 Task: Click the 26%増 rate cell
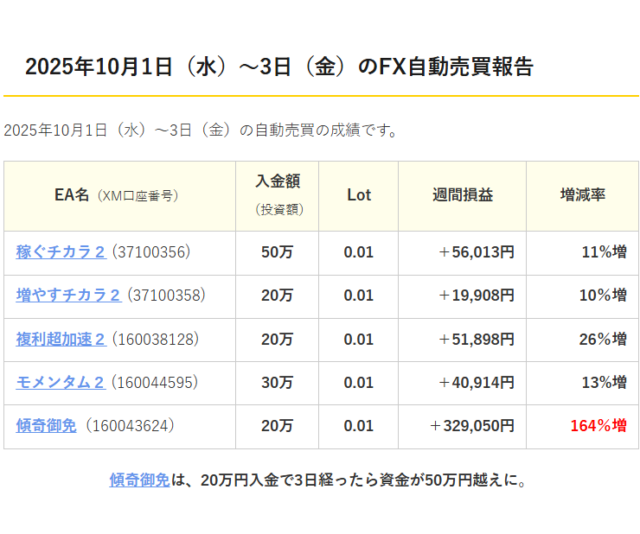(x=602, y=339)
